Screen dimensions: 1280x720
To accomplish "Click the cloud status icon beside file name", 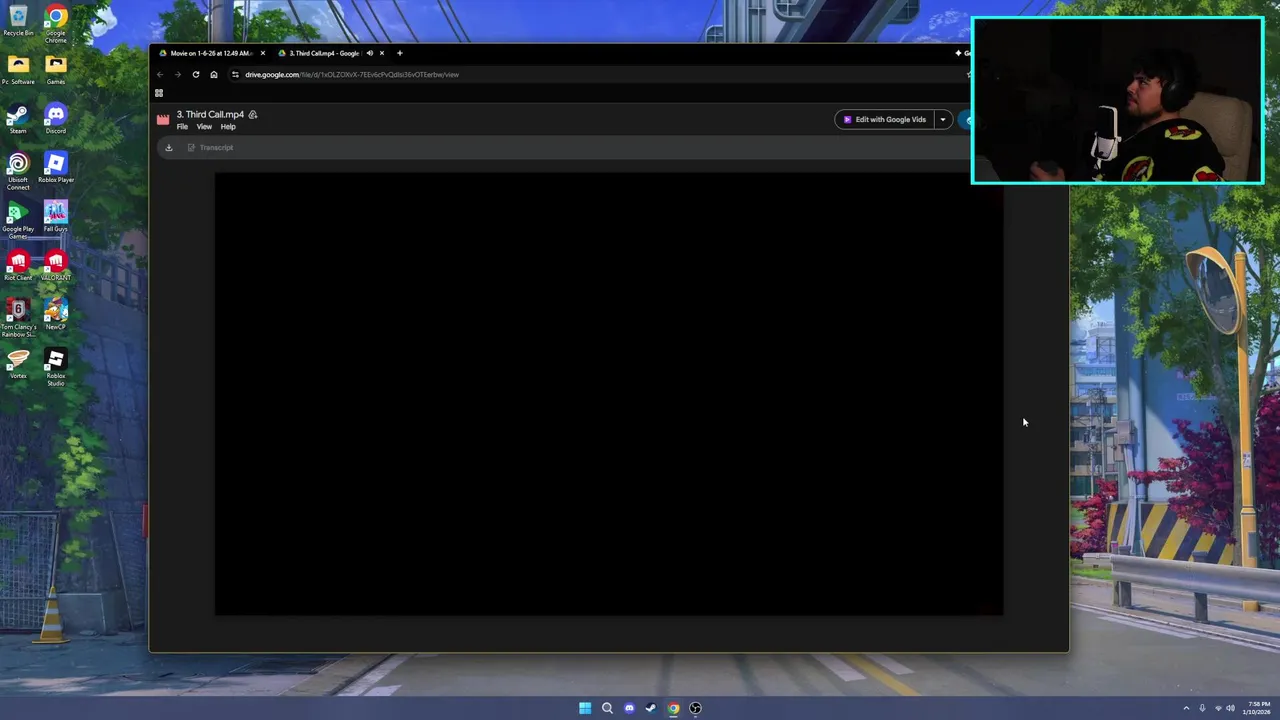I will point(253,115).
